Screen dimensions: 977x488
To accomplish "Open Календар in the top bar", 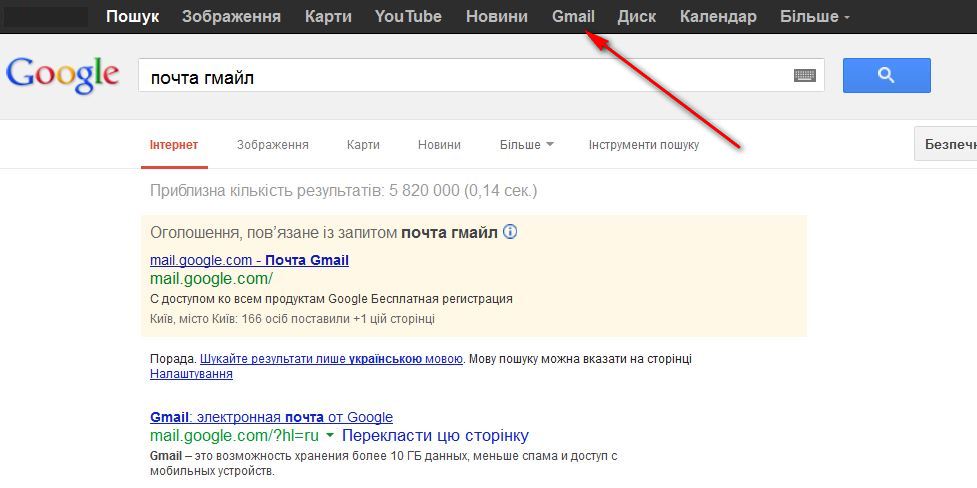I will click(x=718, y=17).
